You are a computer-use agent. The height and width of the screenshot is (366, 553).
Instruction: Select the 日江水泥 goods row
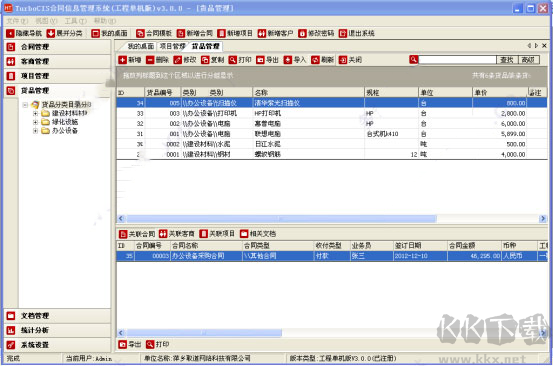332,144
